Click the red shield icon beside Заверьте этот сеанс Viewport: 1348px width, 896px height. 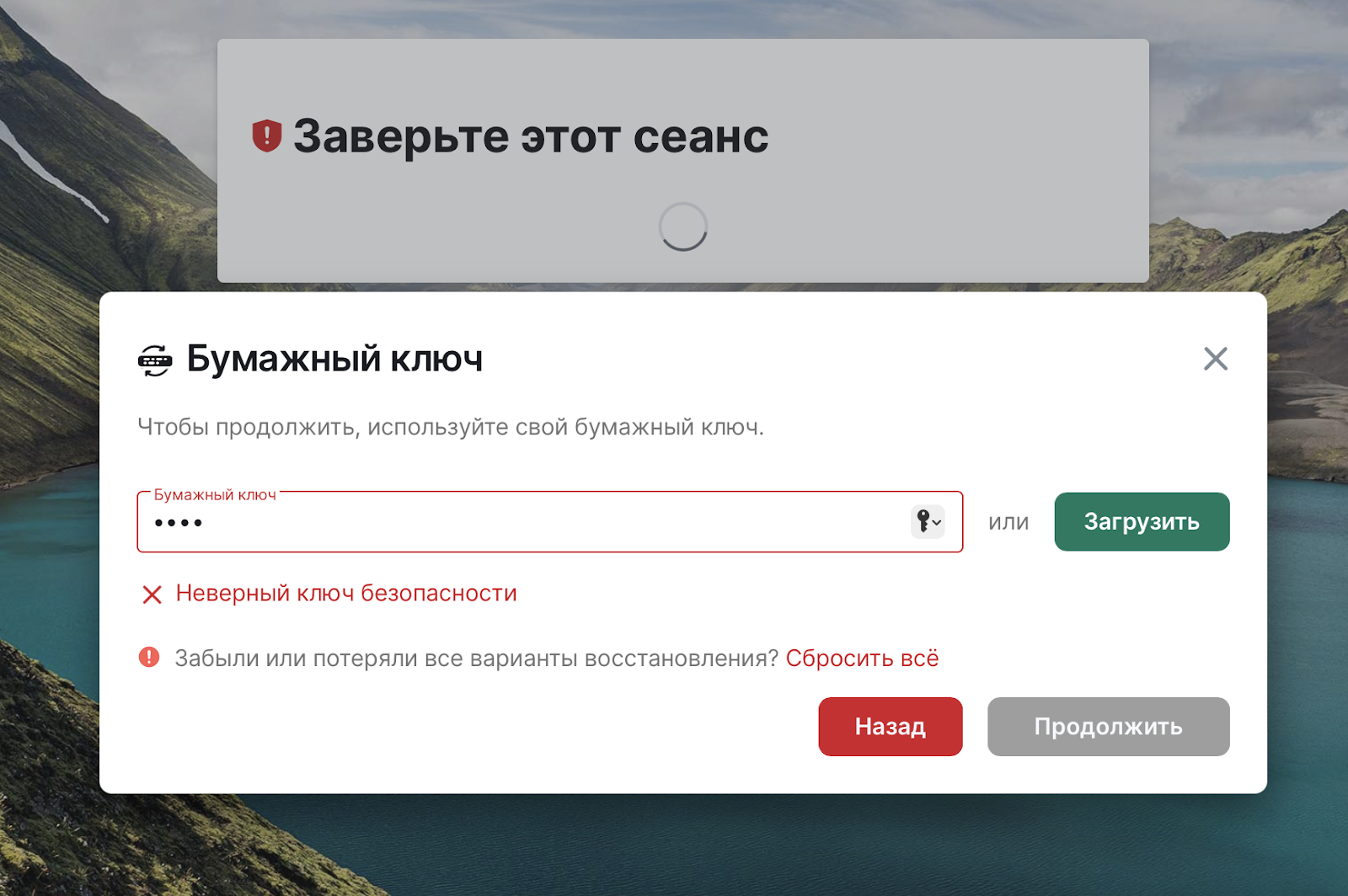[x=266, y=136]
